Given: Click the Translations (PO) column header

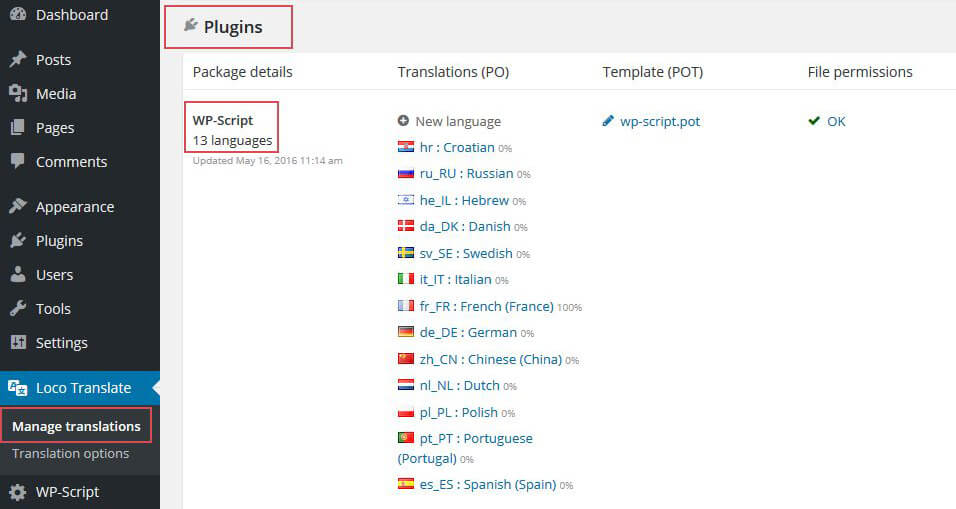Looking at the screenshot, I should pos(453,72).
